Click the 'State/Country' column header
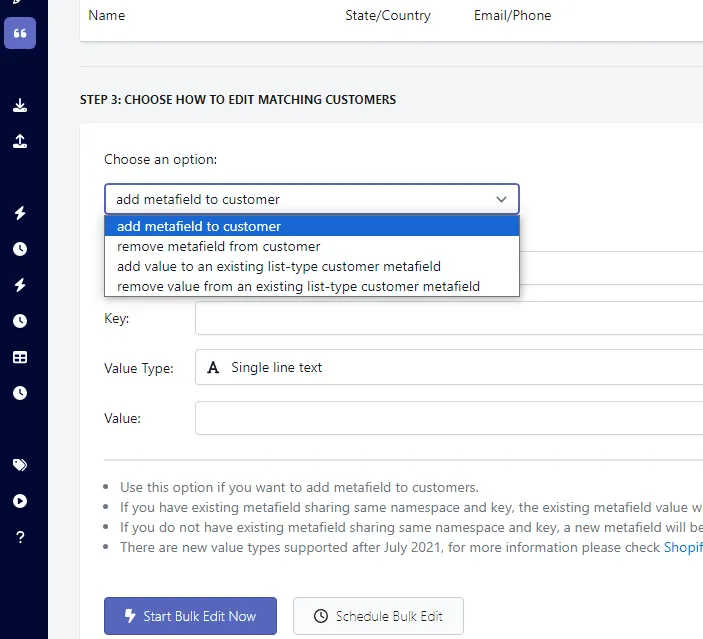The height and width of the screenshot is (639, 703). [x=388, y=16]
